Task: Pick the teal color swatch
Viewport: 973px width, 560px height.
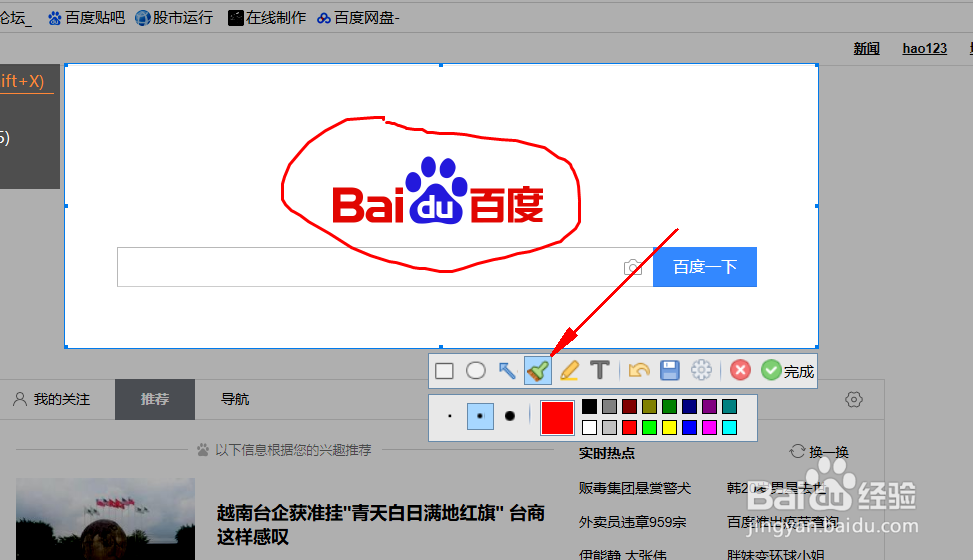Action: click(x=729, y=407)
